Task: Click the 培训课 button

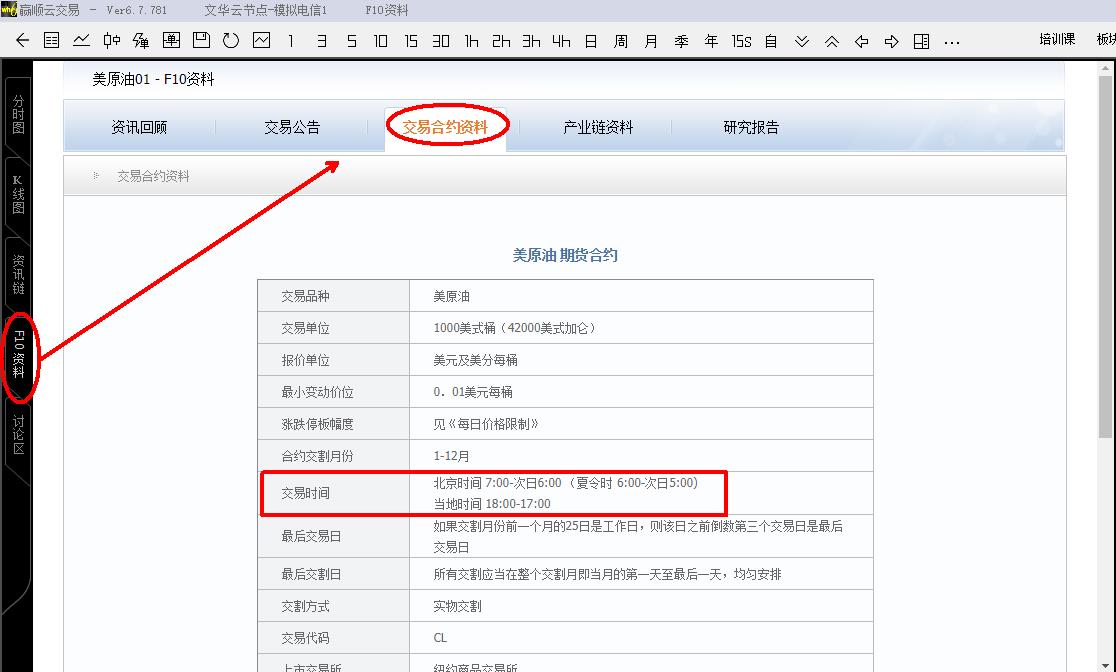Action: pyautogui.click(x=1056, y=40)
